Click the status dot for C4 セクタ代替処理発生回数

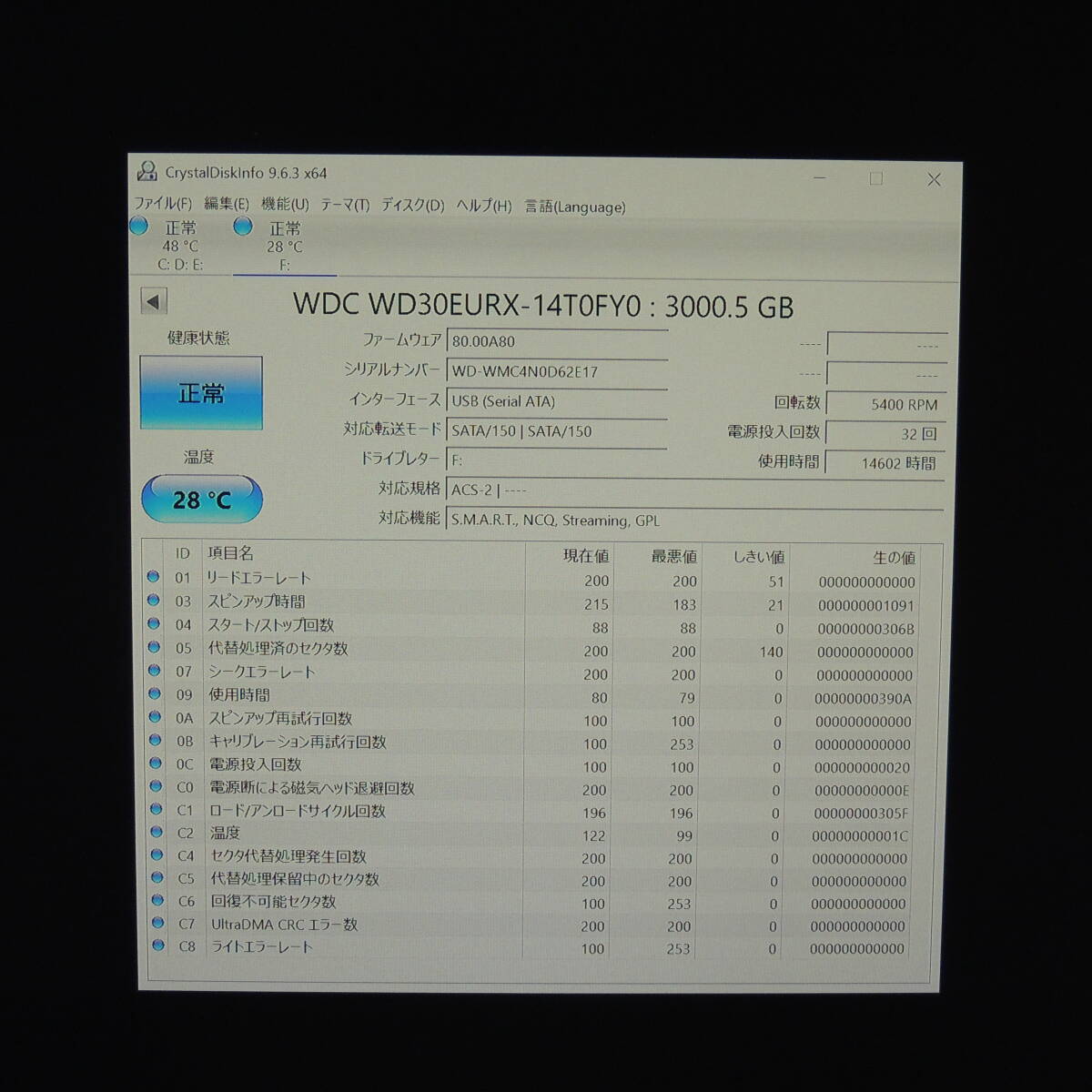tap(157, 854)
